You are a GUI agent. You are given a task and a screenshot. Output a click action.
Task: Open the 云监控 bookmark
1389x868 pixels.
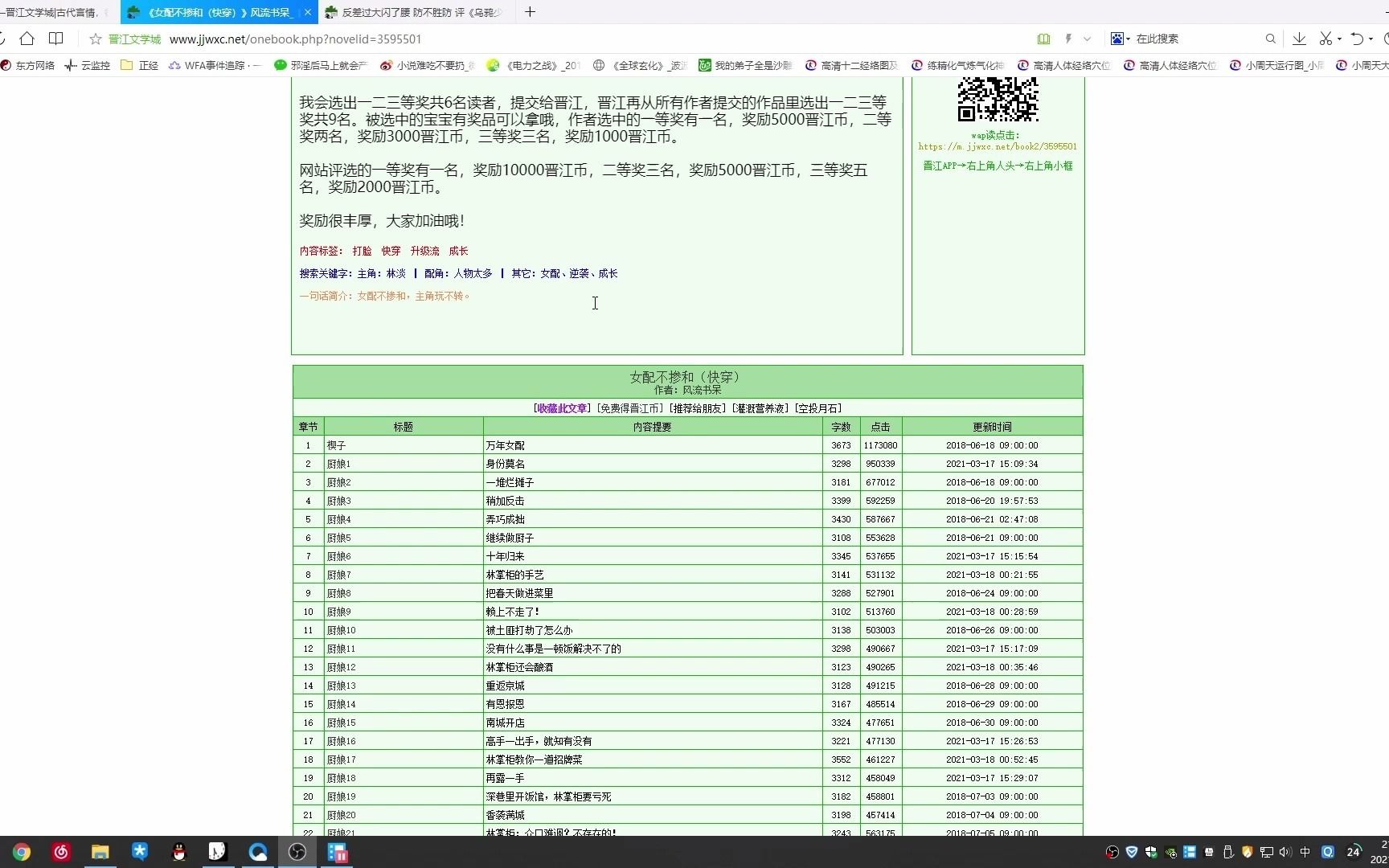coord(88,66)
